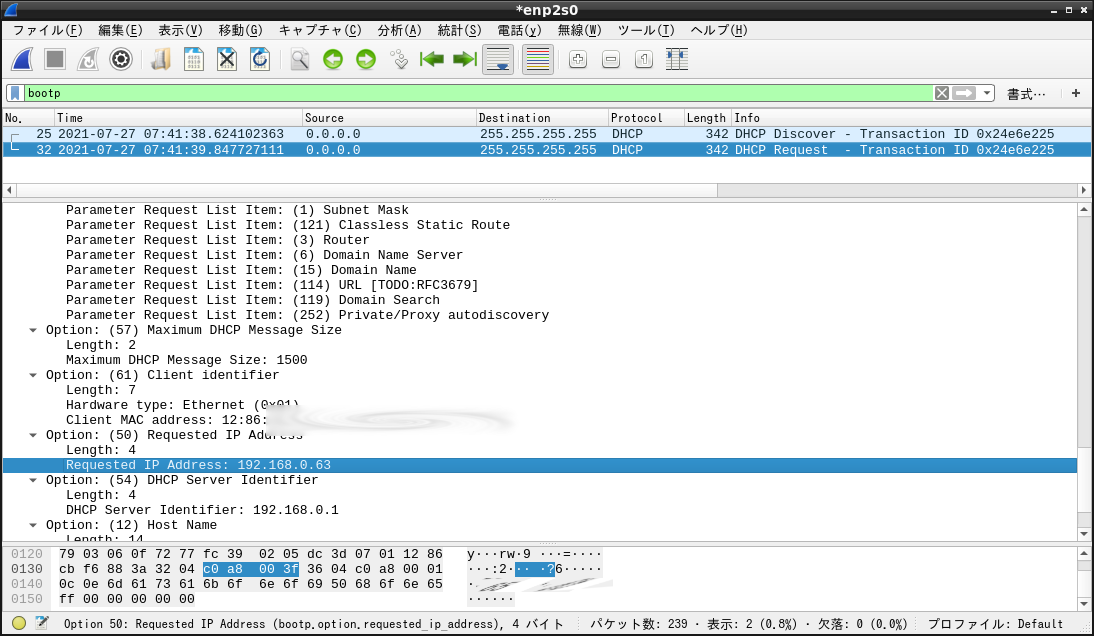Zoom in on packet text
The image size is (1094, 636).
[578, 59]
